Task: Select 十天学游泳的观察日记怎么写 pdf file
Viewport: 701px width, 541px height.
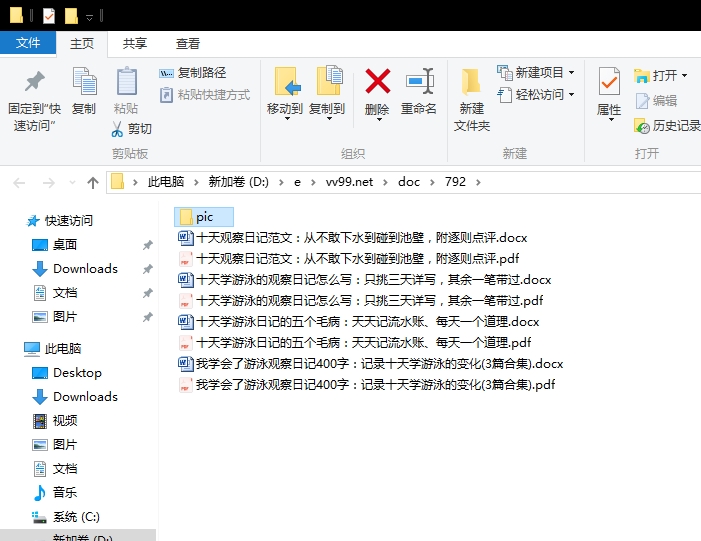Action: click(x=361, y=300)
